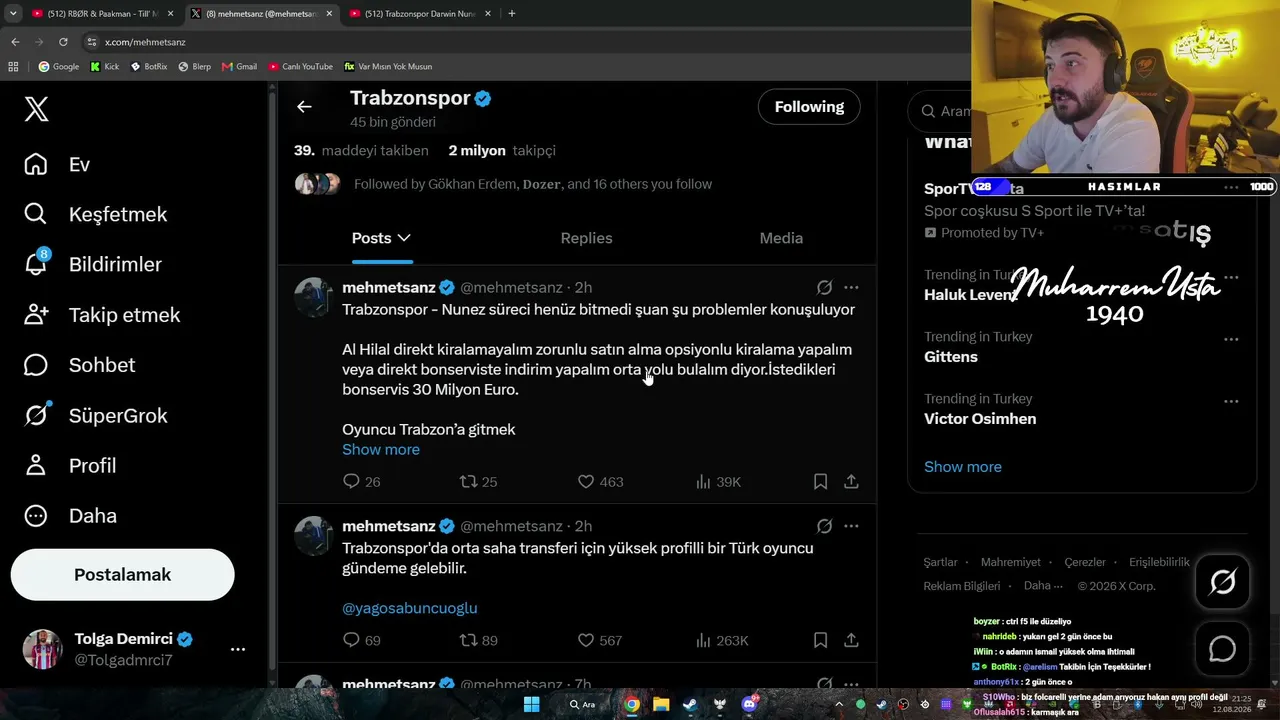This screenshot has width=1280, height=720.
Task: Open Sohbet chat in the sidebar
Action: pos(79,365)
